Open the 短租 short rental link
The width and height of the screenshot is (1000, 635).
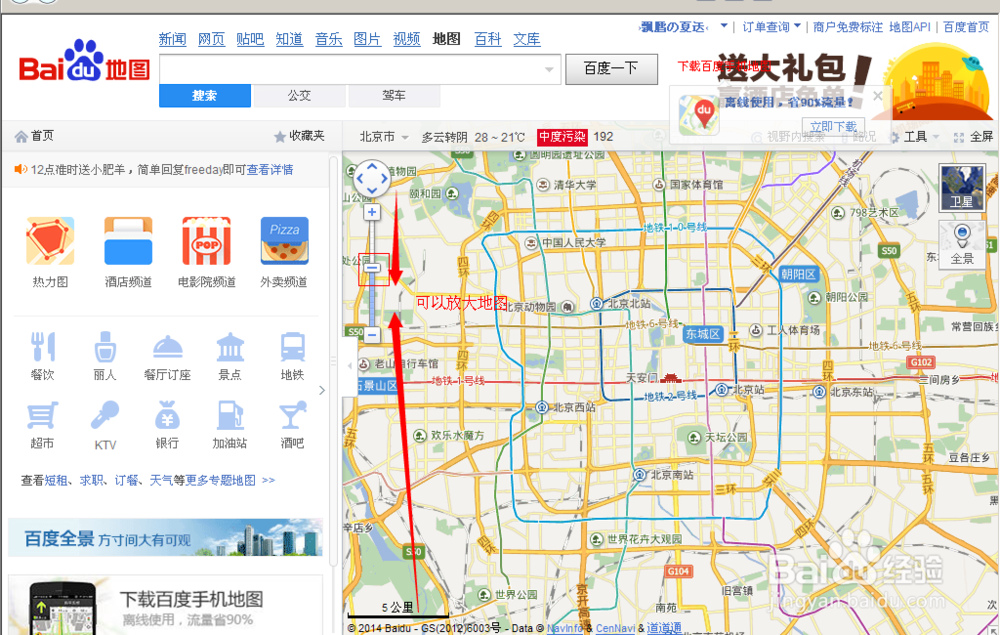55,480
